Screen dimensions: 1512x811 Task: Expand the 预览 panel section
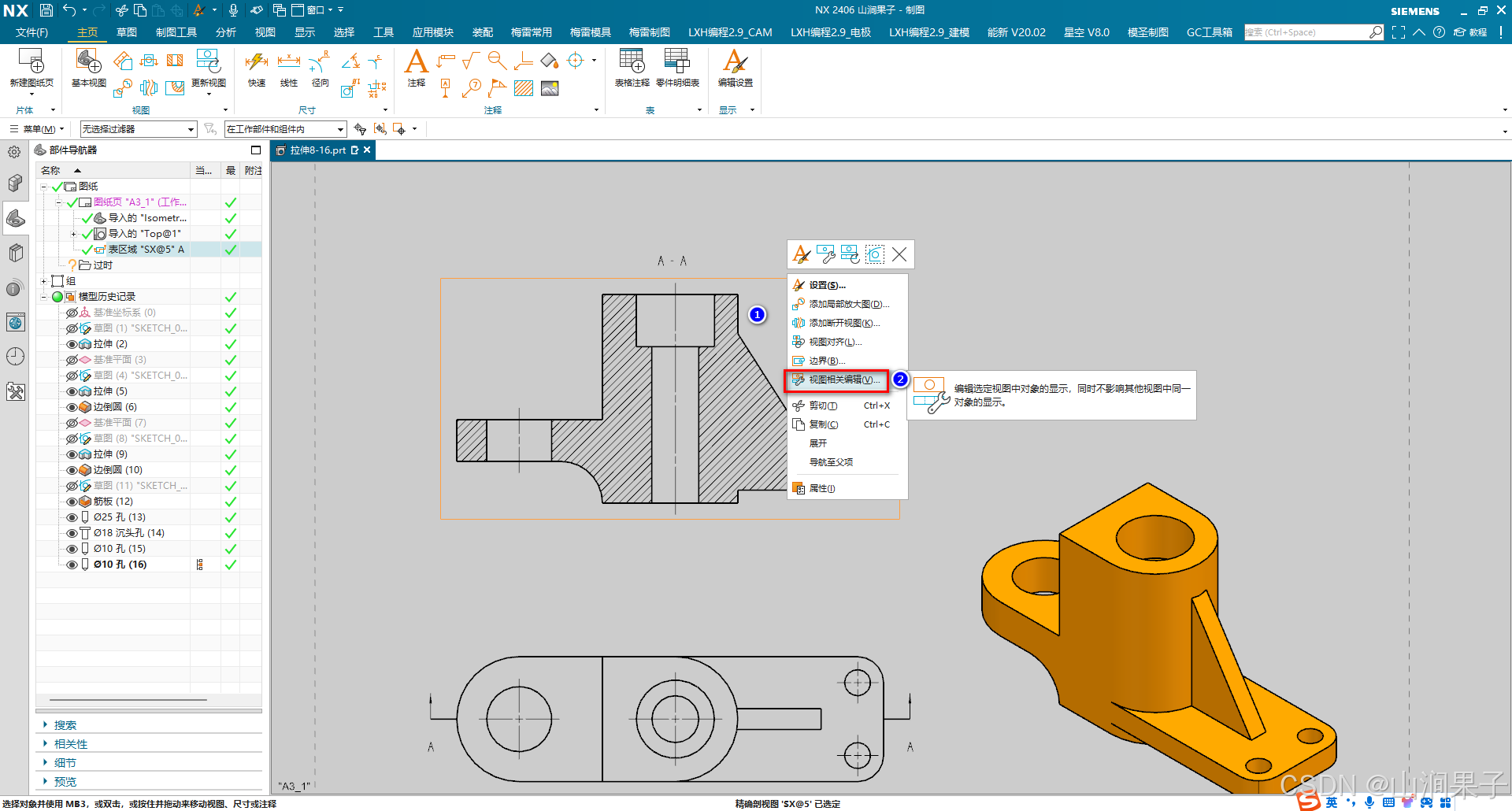tap(65, 782)
